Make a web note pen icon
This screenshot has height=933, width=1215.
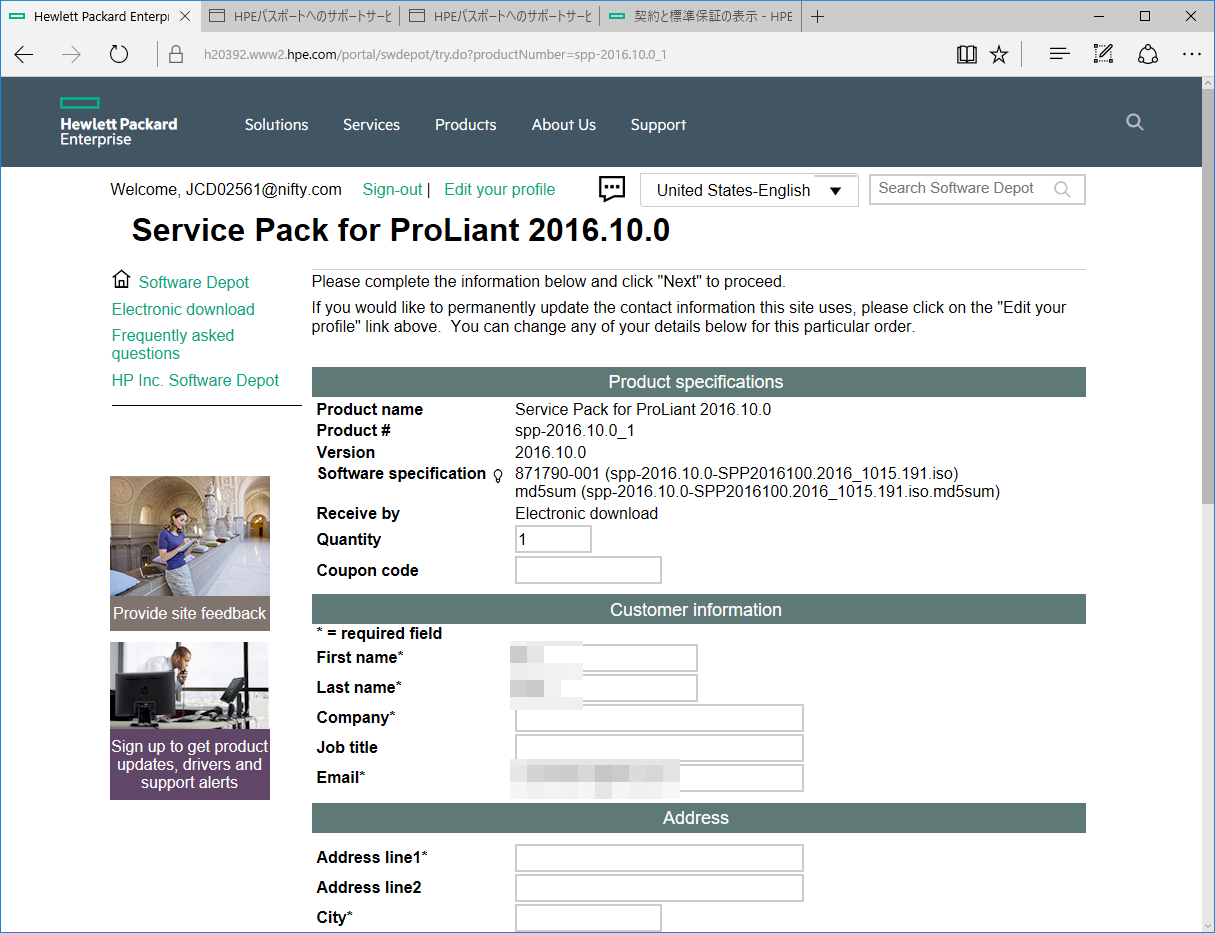click(x=1103, y=55)
